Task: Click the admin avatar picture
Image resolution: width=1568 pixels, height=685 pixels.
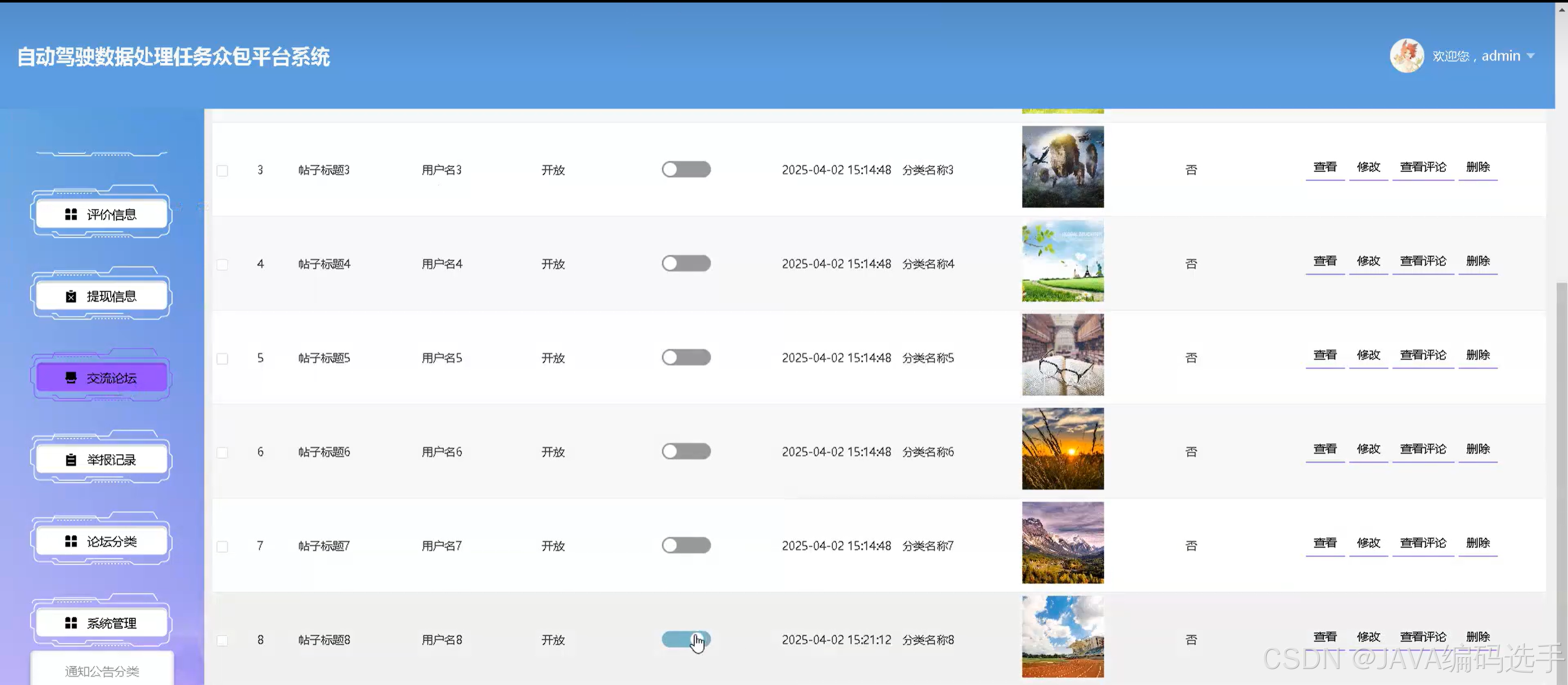Action: (1406, 56)
